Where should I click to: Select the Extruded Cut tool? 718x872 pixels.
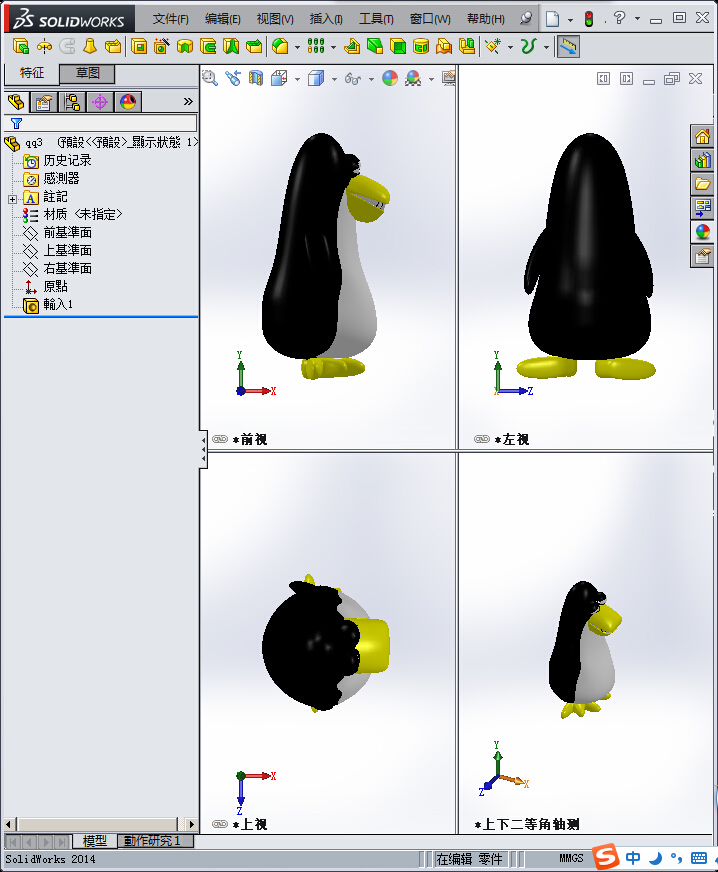pos(139,47)
